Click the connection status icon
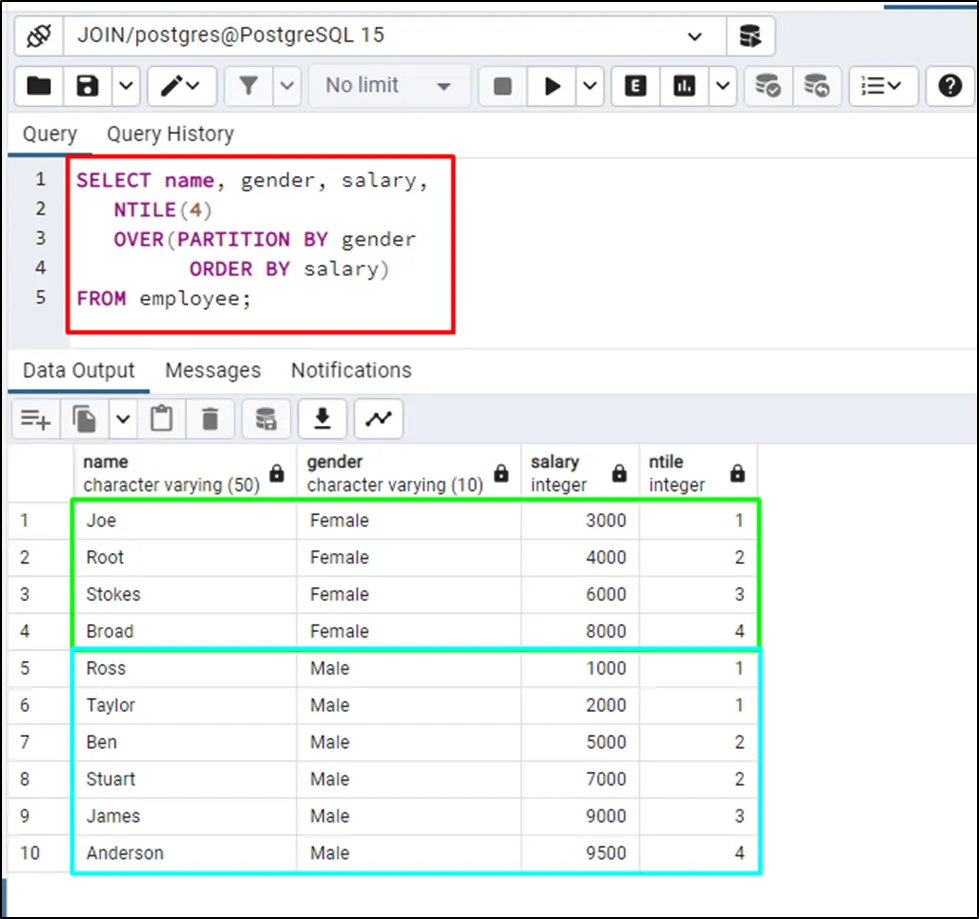The height and width of the screenshot is (919, 979). coord(39,37)
